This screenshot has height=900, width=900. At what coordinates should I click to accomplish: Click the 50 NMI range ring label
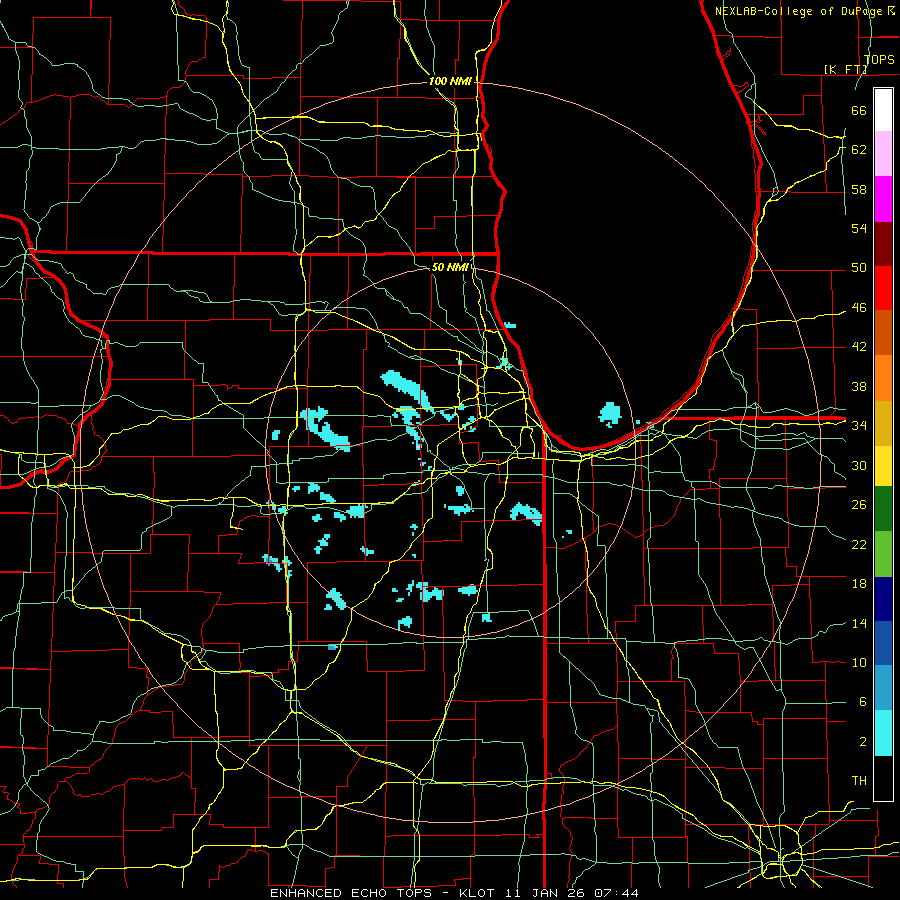click(451, 267)
